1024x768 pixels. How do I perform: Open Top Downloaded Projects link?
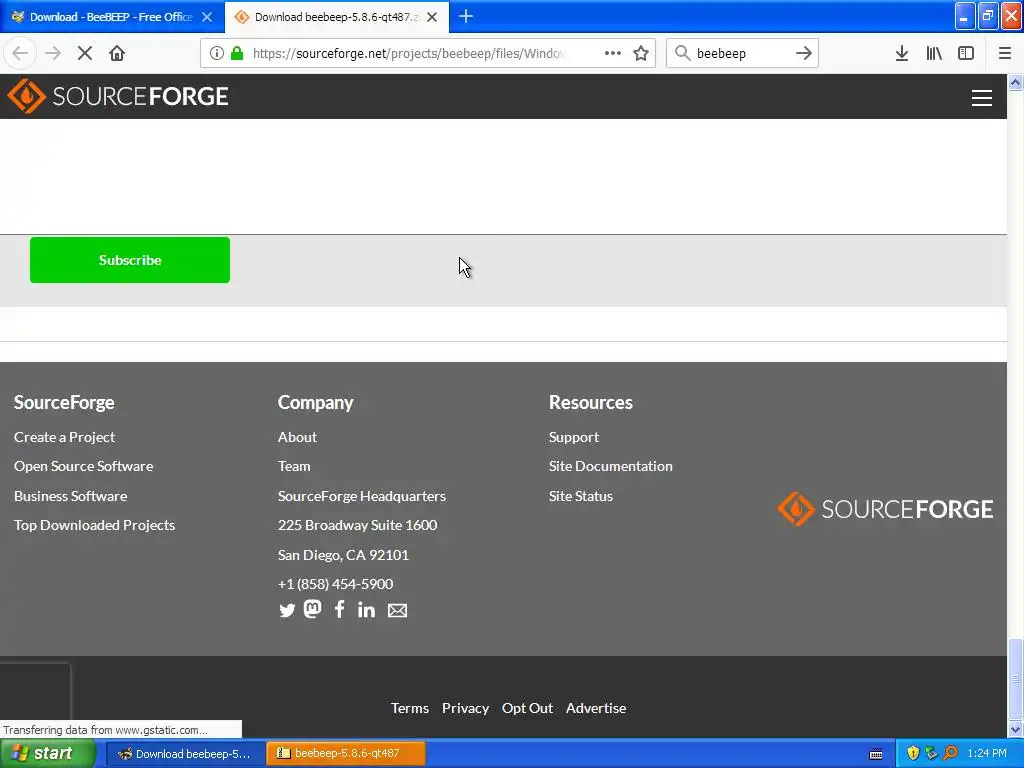tap(95, 525)
